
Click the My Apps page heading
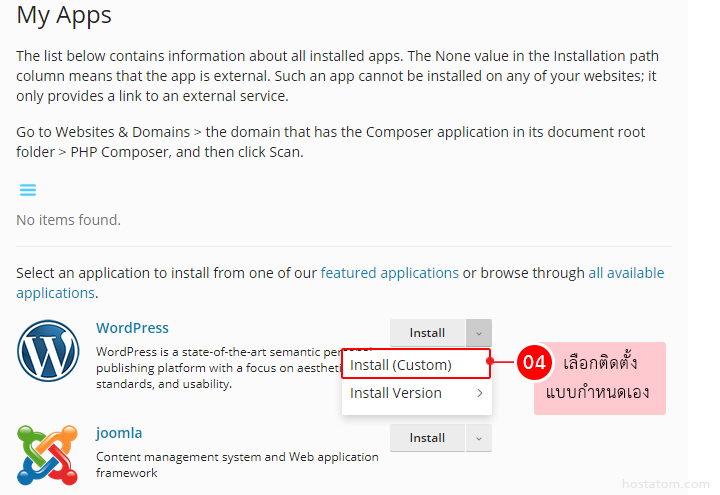pos(64,15)
